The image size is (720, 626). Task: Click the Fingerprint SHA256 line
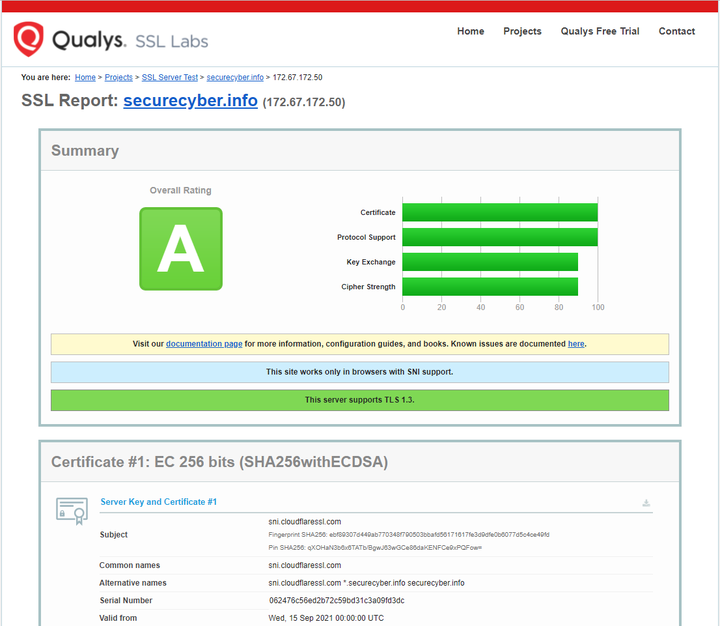(409, 535)
